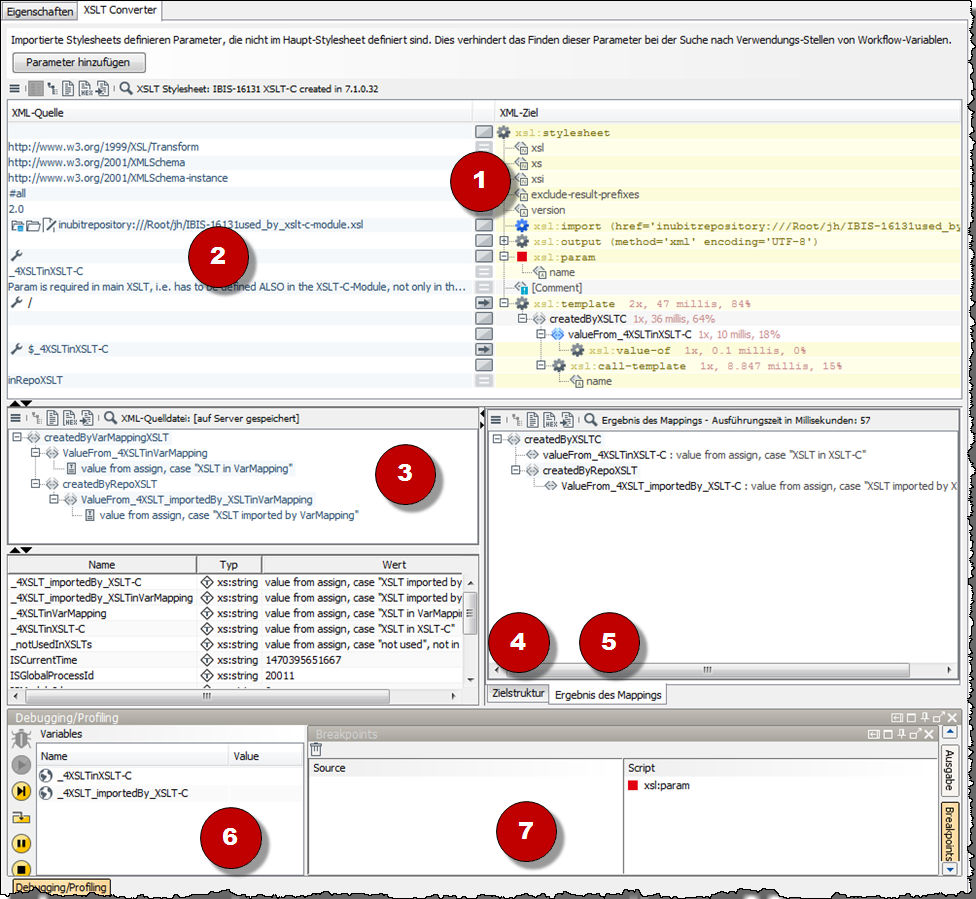This screenshot has height=899, width=976.
Task: Delete breakpoints using the trash can icon
Action: (x=316, y=749)
